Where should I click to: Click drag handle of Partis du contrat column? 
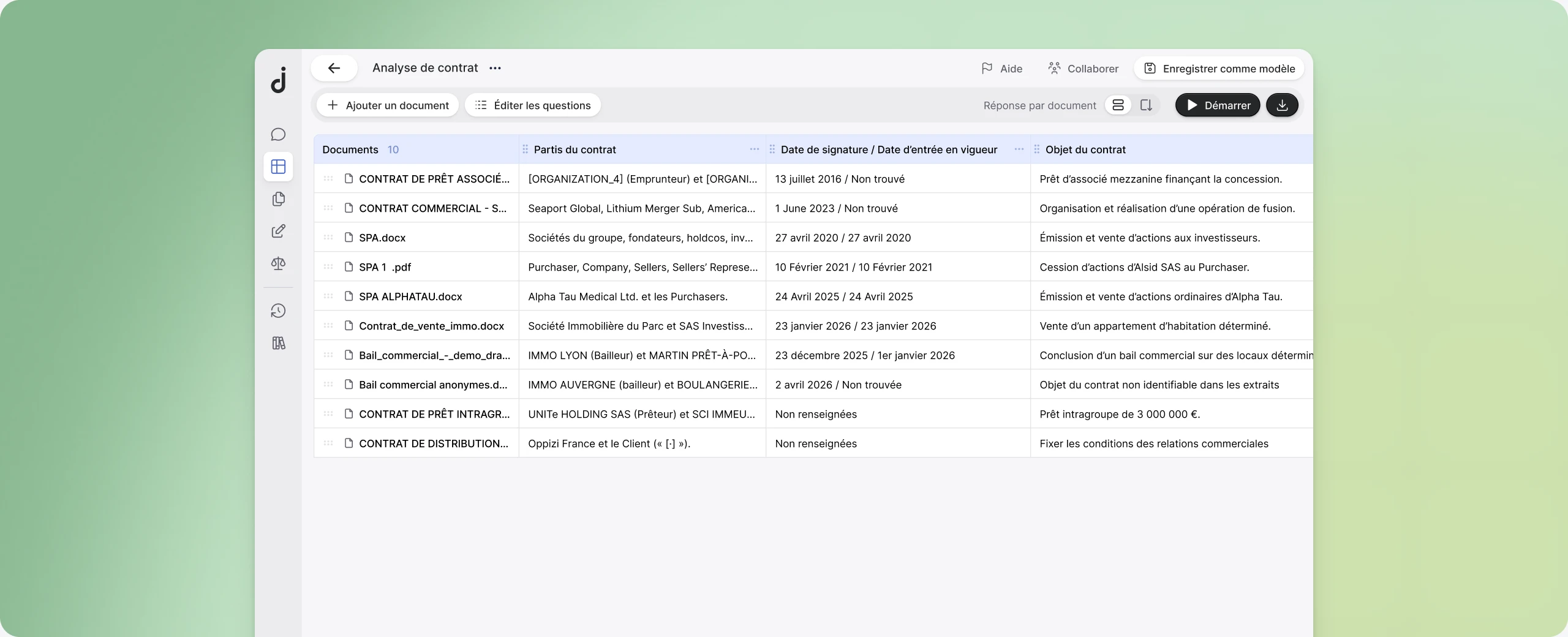(525, 149)
